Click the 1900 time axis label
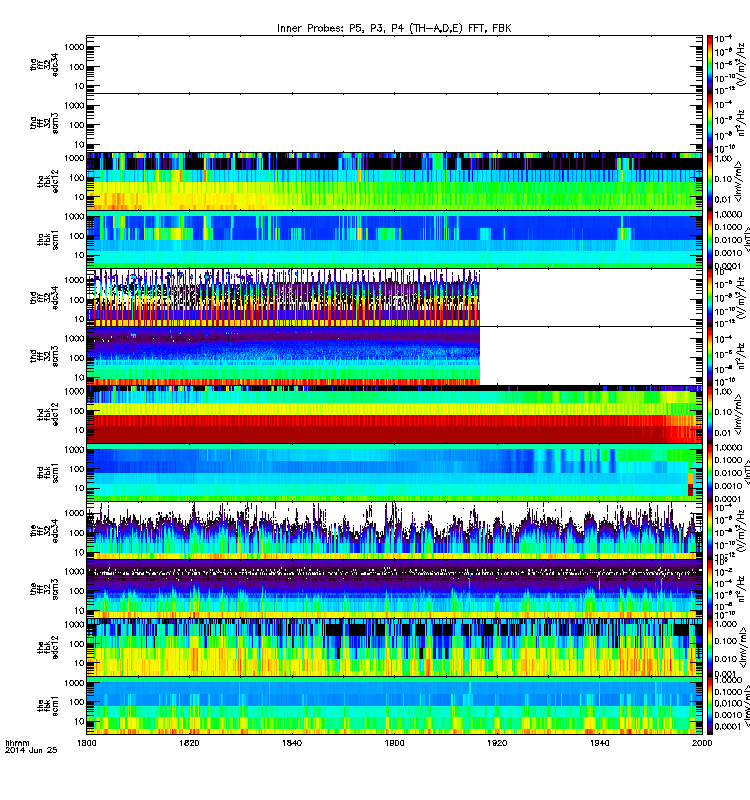750x800 pixels. tap(394, 743)
